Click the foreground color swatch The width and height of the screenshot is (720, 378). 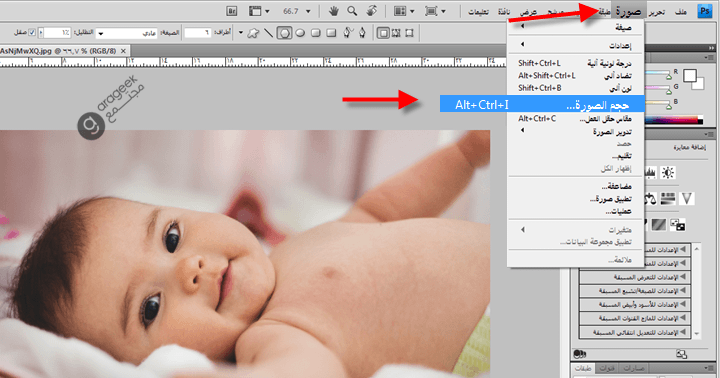(689, 76)
